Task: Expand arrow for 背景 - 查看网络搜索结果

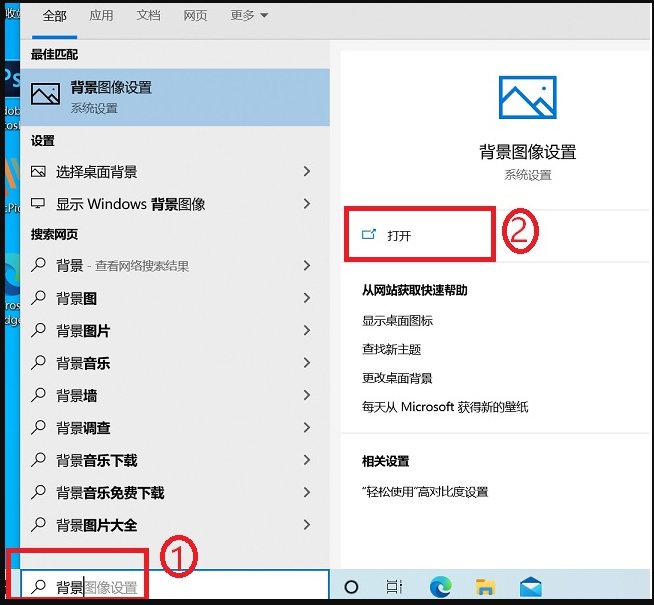Action: coord(307,265)
